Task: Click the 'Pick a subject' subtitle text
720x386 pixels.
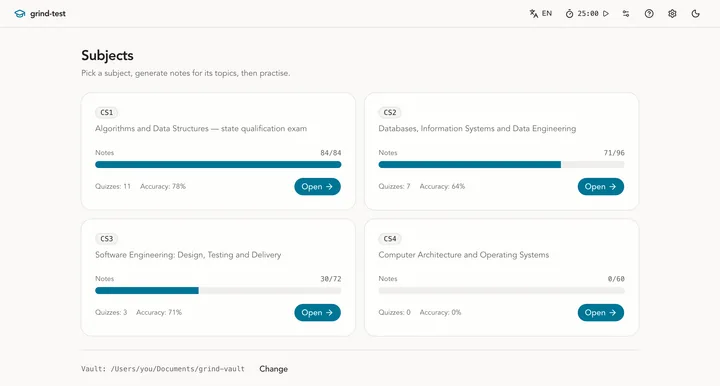Action: coord(186,73)
